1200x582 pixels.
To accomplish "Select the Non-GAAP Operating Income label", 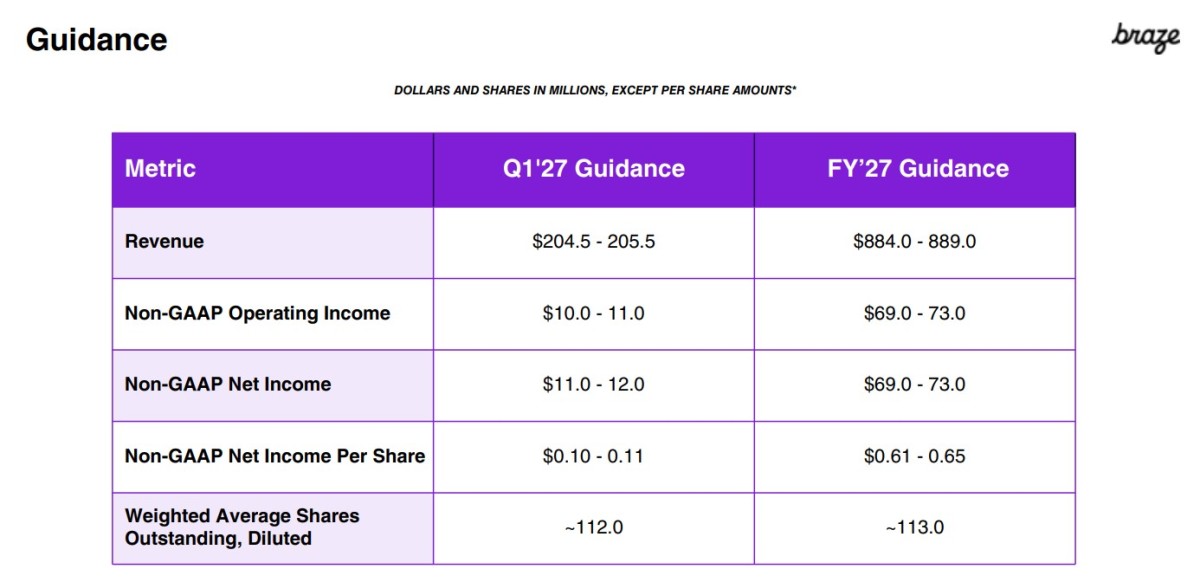I will pos(257,313).
